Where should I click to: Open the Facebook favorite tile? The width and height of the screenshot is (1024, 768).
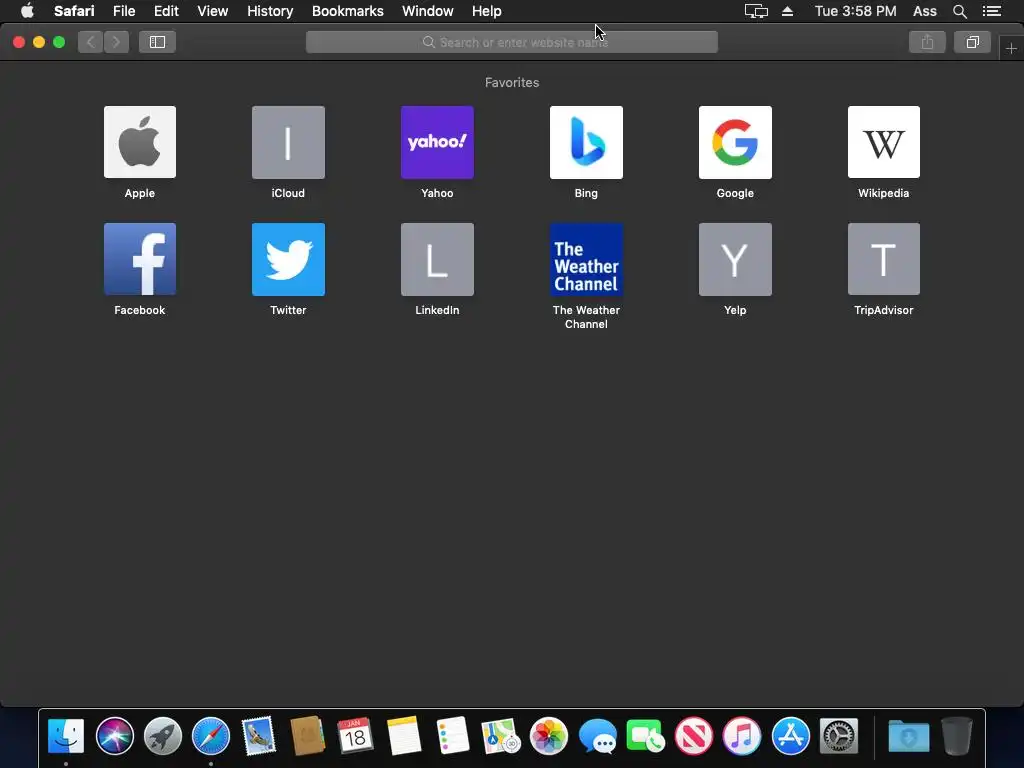coord(140,259)
